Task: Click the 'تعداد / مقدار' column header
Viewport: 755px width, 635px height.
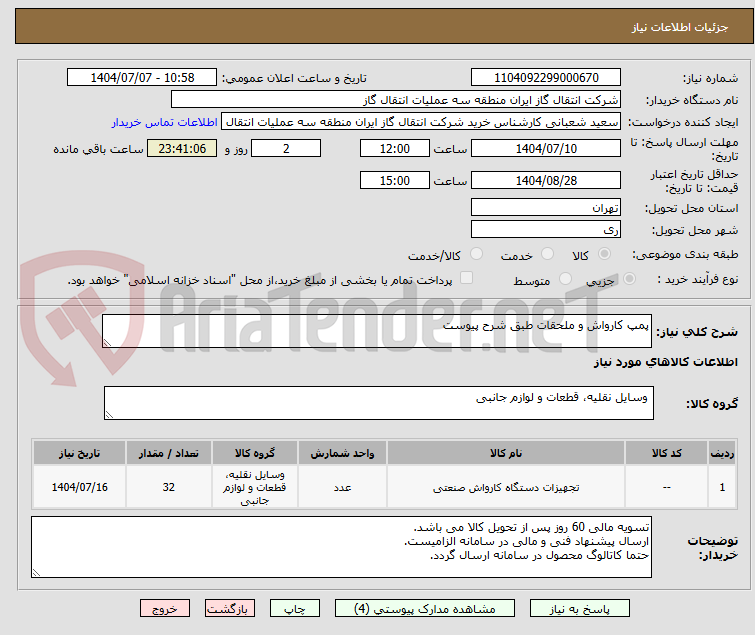Action: click(x=169, y=453)
